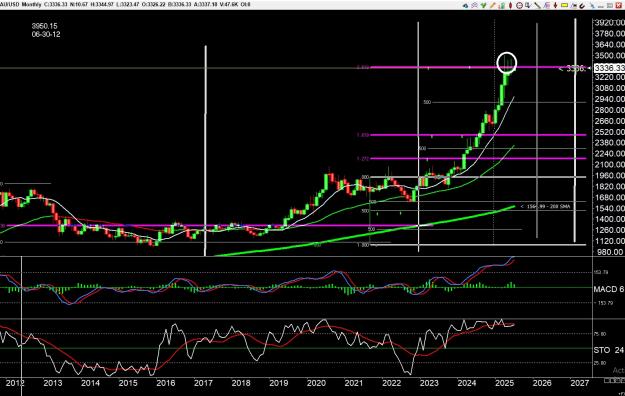Toggle the black magnet snap icon

click(582, 6)
